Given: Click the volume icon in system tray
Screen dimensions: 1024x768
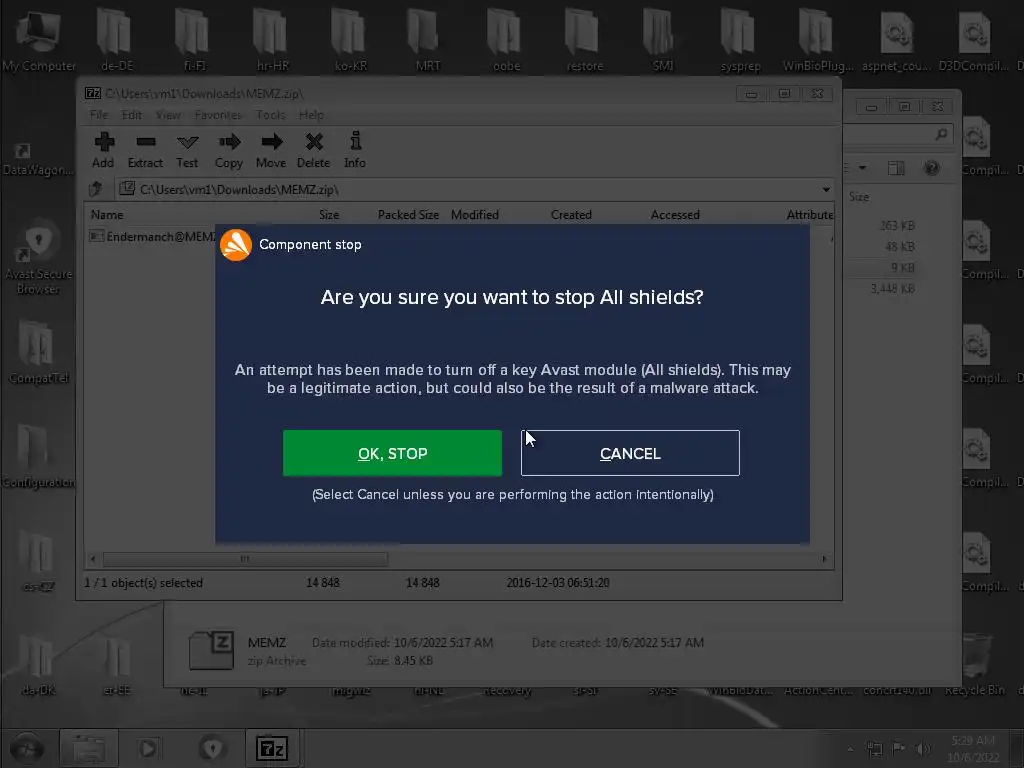Looking at the screenshot, I should [922, 748].
